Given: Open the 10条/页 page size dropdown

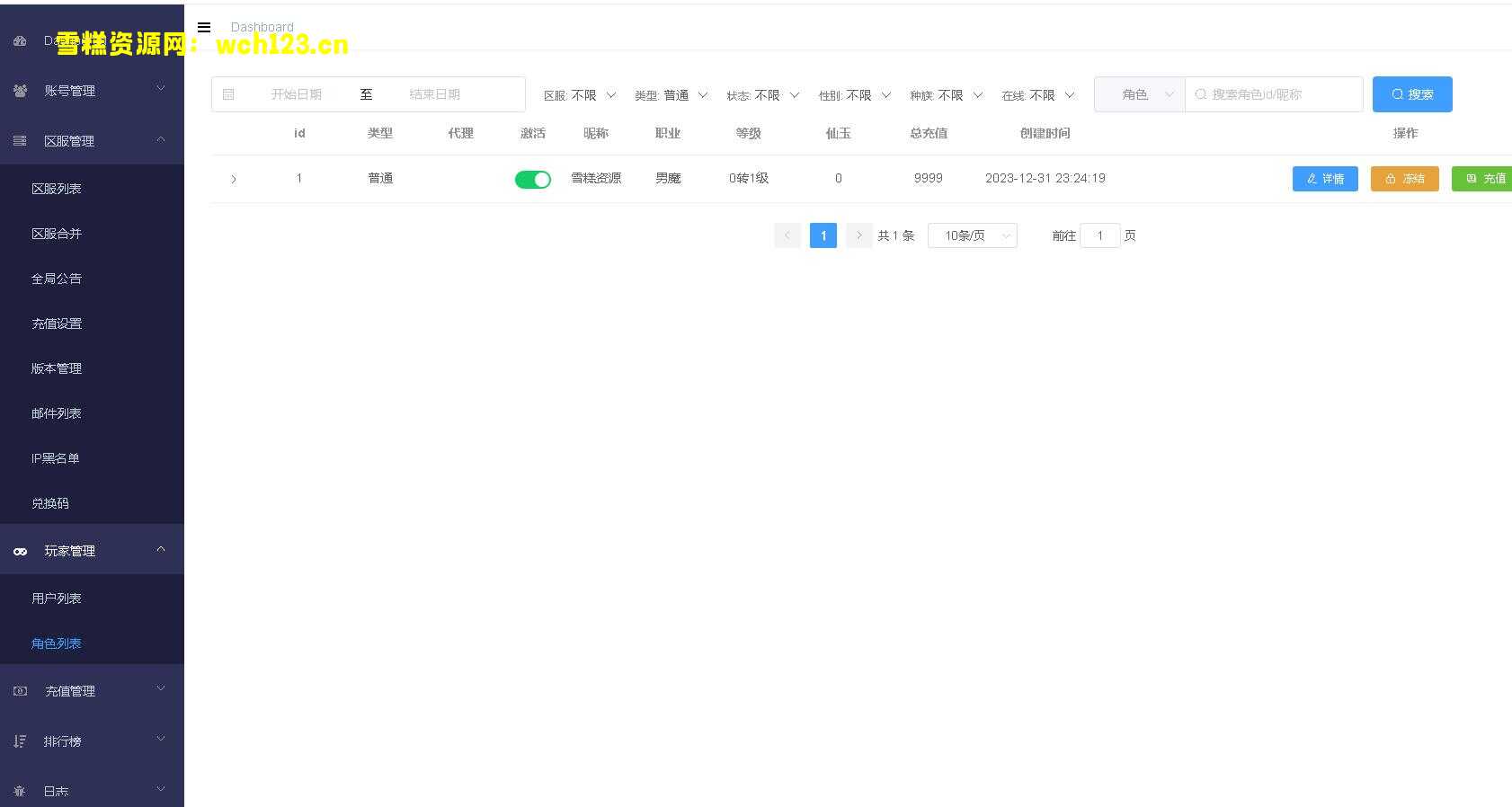Looking at the screenshot, I should point(973,235).
